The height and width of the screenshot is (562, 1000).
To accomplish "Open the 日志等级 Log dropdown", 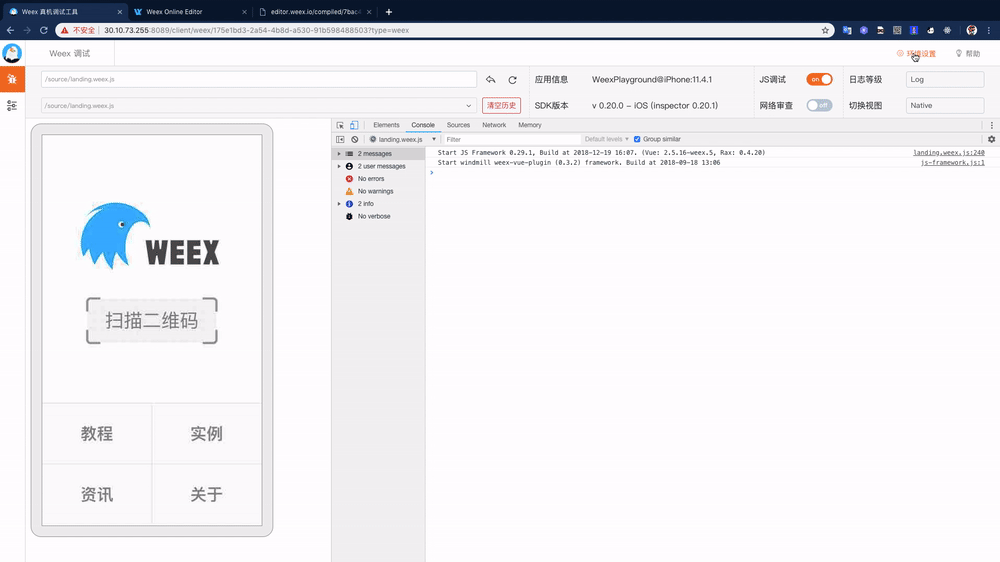I will [945, 79].
